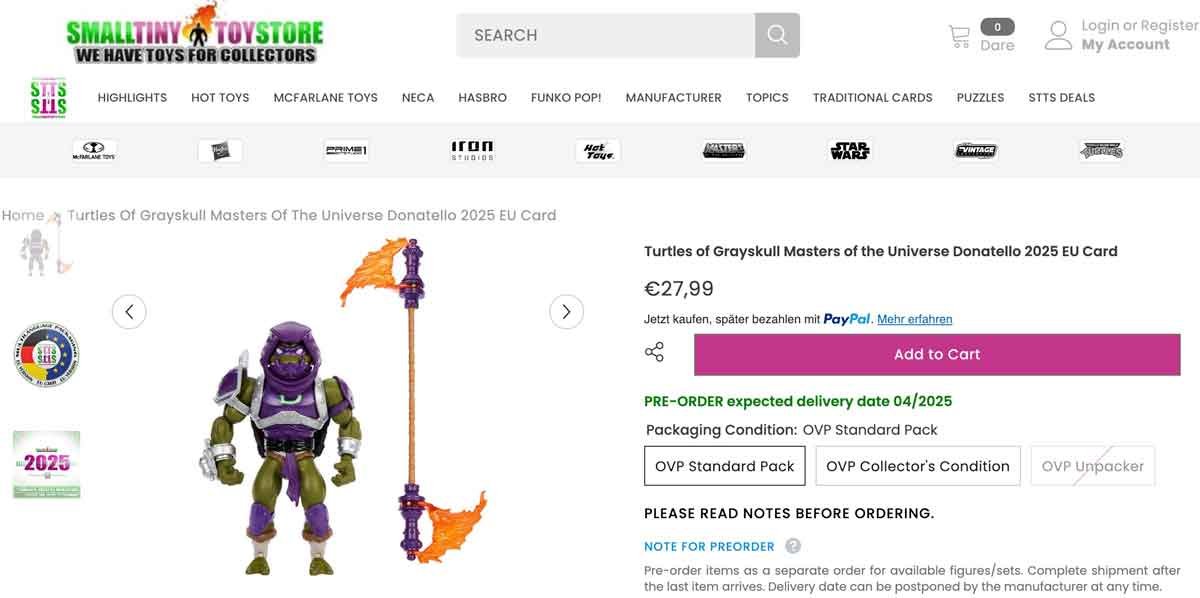
Task: Open the STTS Deals section
Action: coord(1061,97)
